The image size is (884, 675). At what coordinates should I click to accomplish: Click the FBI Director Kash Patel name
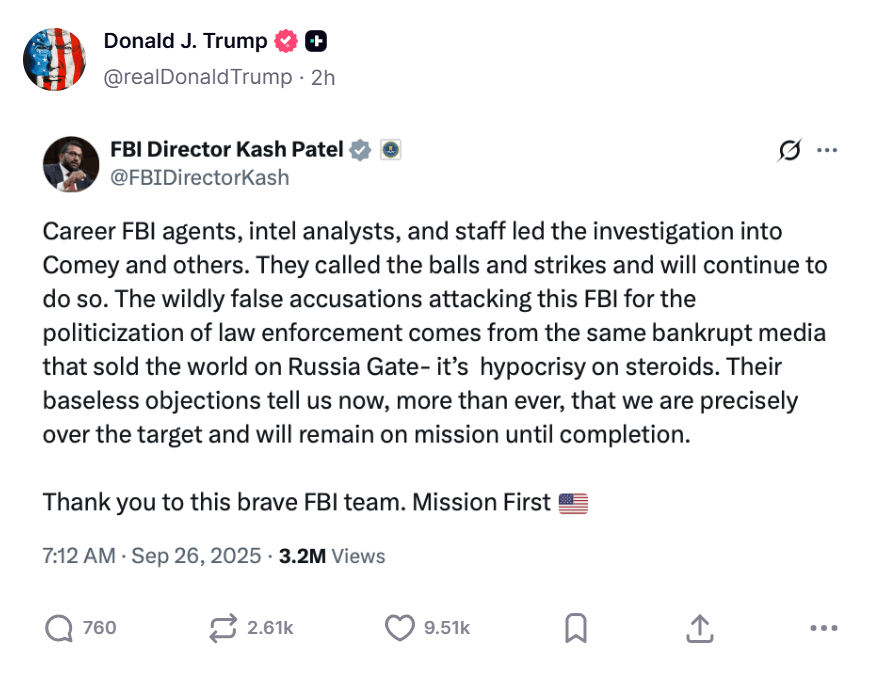(x=226, y=150)
